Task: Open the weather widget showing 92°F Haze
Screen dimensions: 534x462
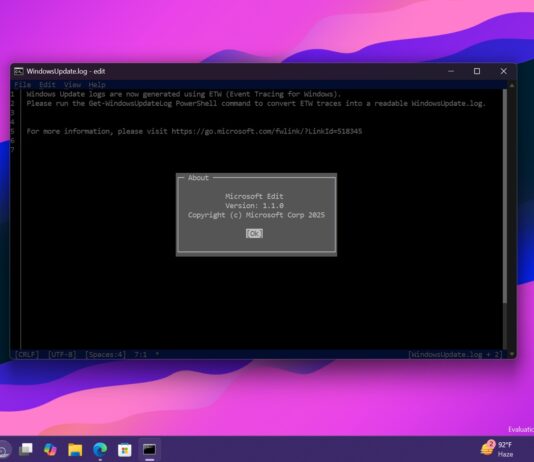Action: click(497, 449)
